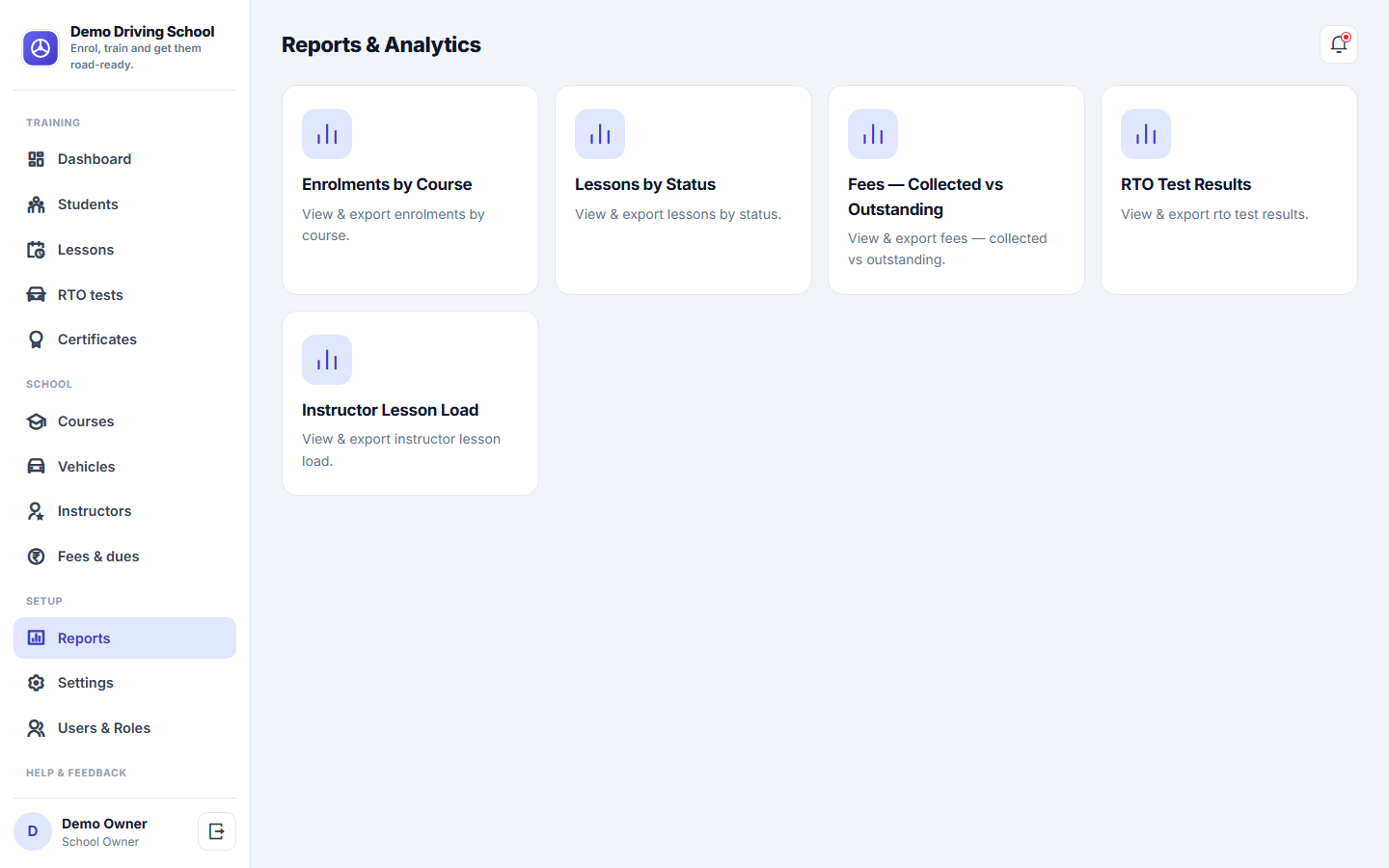Open Settings from the Setup section
This screenshot has height=868, width=1389.
[124, 683]
